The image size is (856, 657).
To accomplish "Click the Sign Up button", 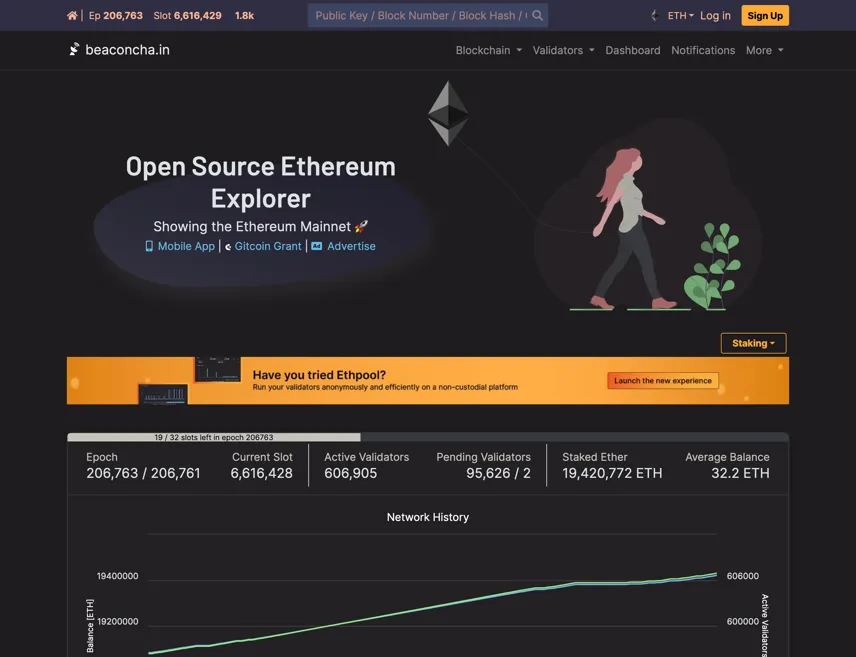I will [765, 15].
